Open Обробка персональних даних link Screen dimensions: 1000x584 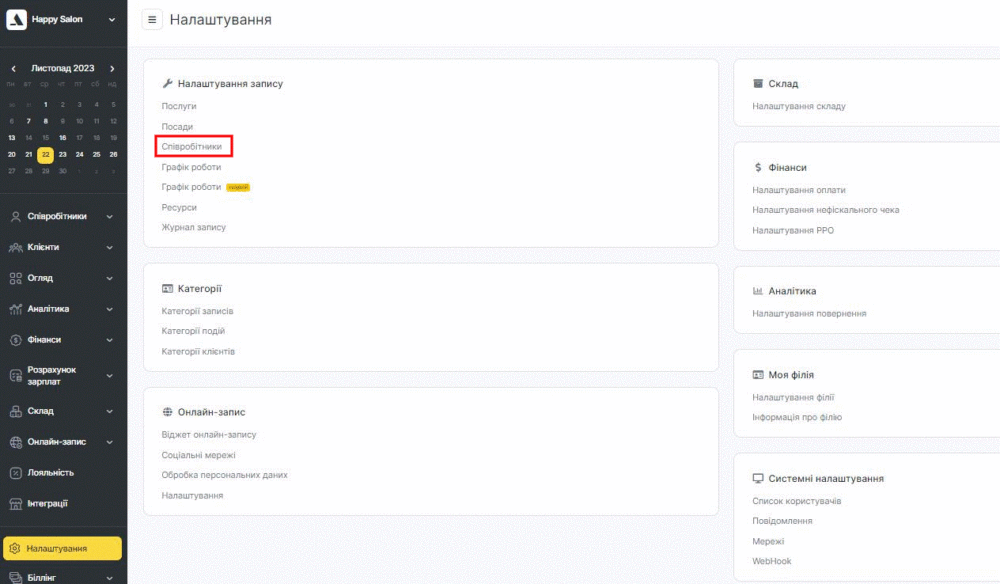click(x=224, y=475)
